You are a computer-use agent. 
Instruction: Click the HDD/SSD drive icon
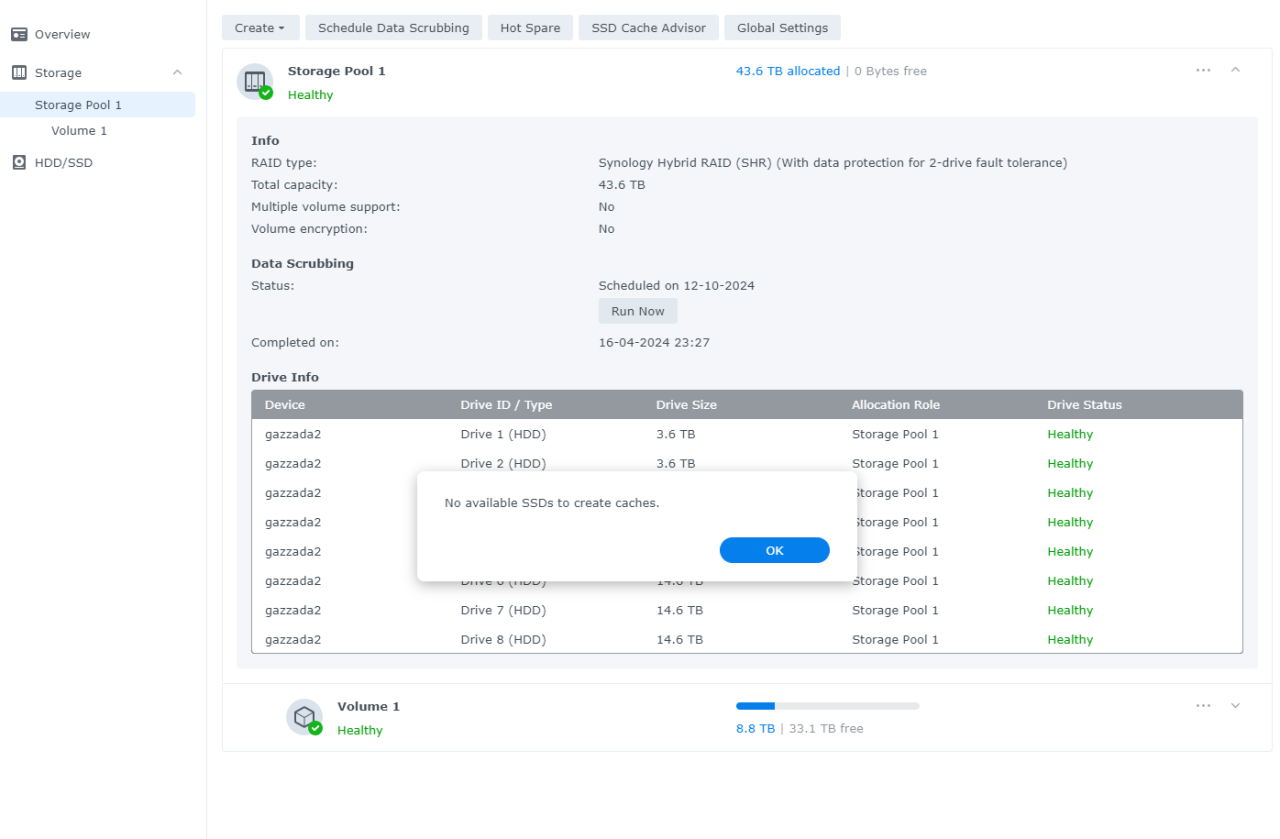tap(19, 163)
